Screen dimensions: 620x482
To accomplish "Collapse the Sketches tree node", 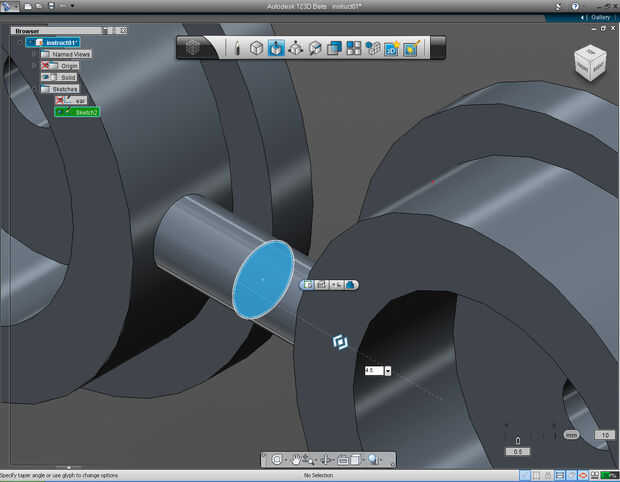I will tap(34, 89).
